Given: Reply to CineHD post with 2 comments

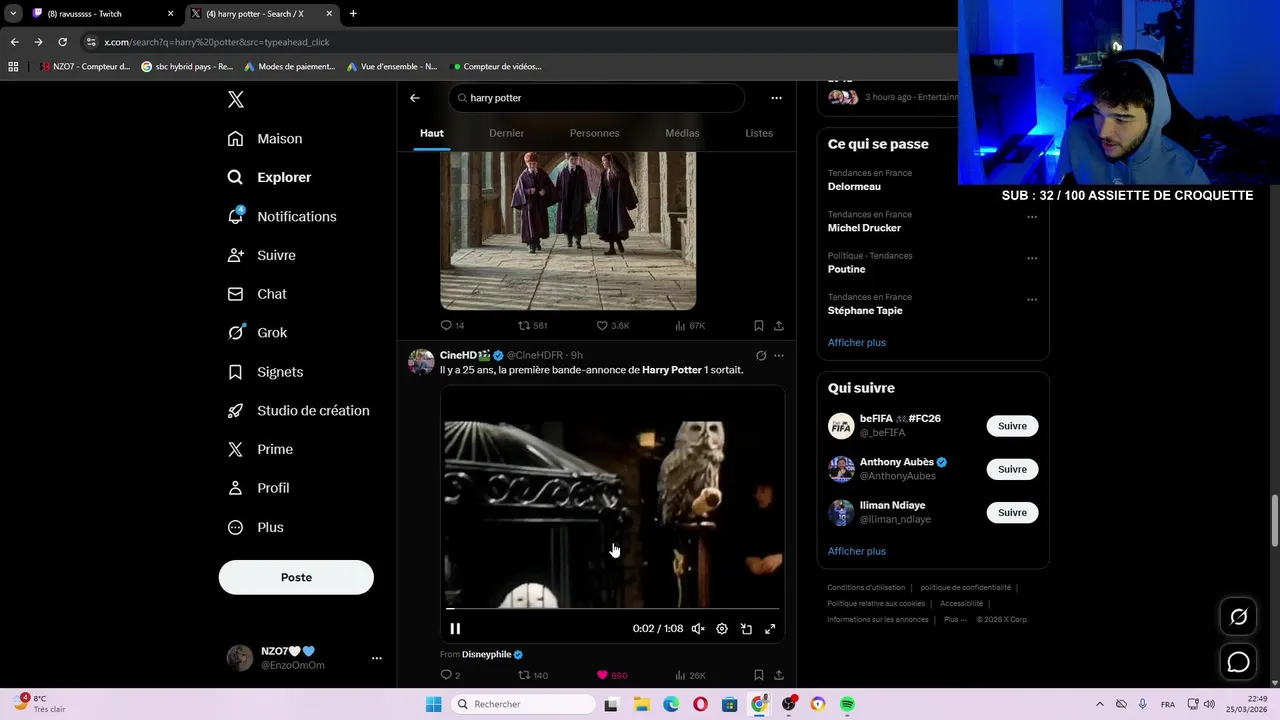Looking at the screenshot, I should click(x=450, y=676).
